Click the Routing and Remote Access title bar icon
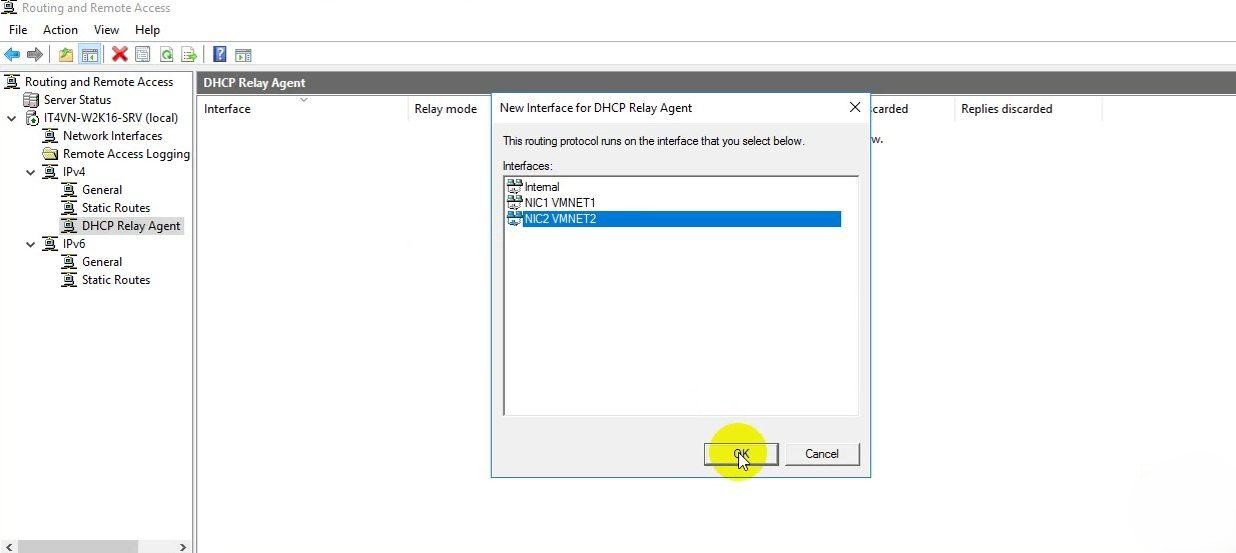The width and height of the screenshot is (1236, 553). [10, 8]
